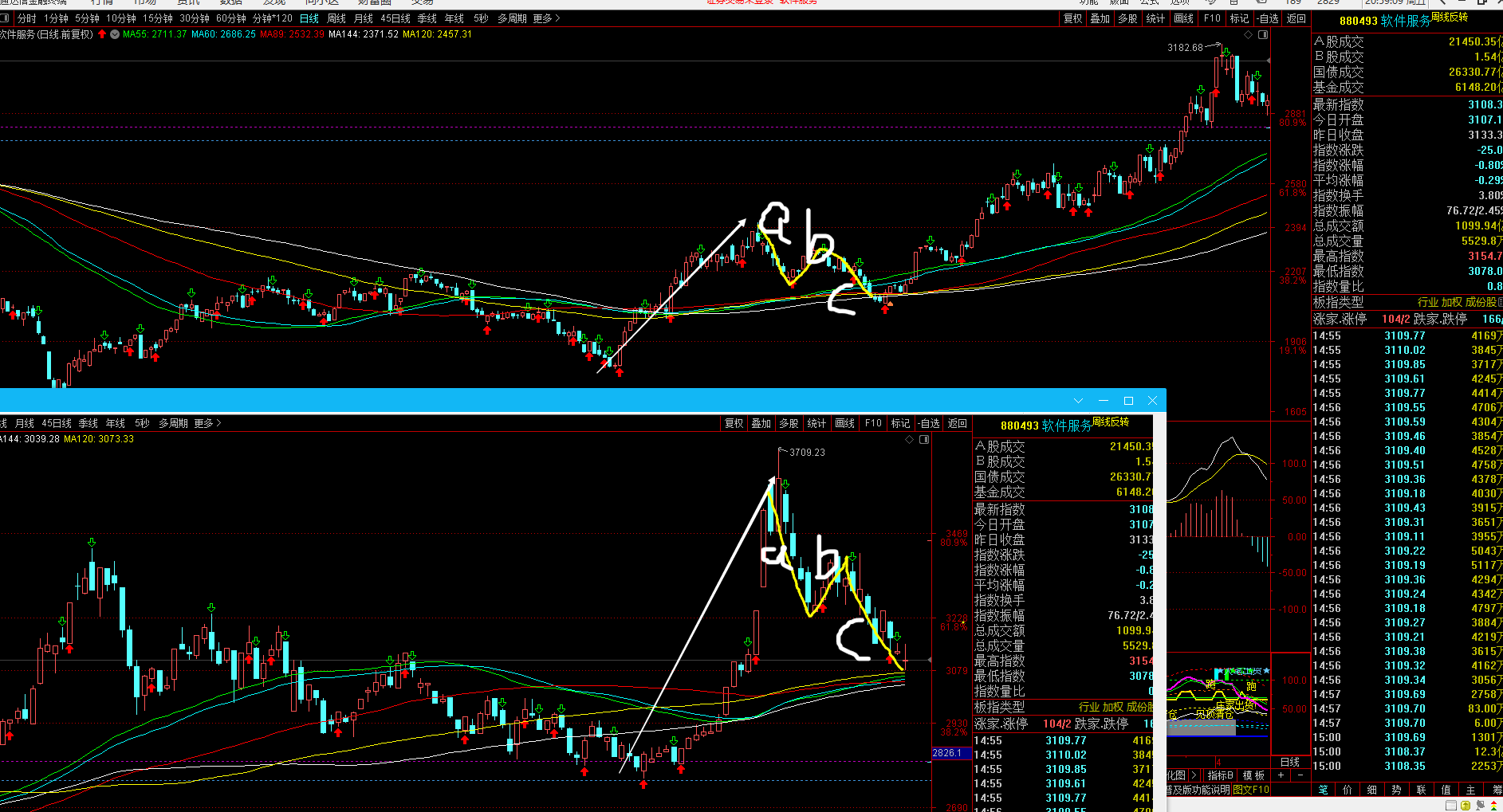Open 统计 in main window toolbar
Viewport: 1503px width, 812px height.
1155,18
